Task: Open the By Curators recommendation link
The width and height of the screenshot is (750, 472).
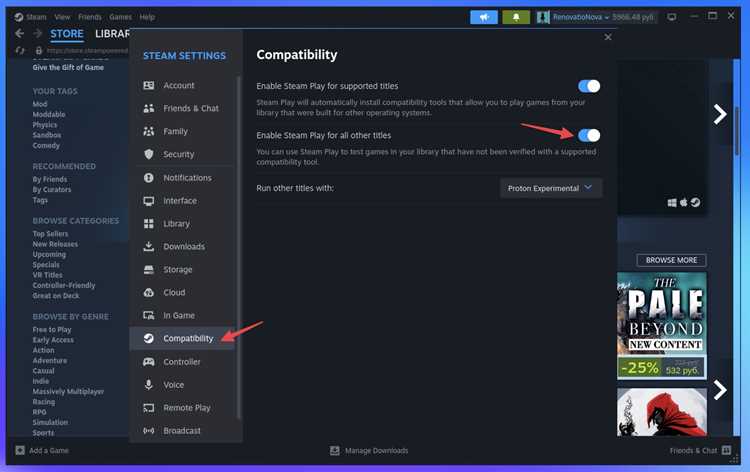Action: [52, 190]
